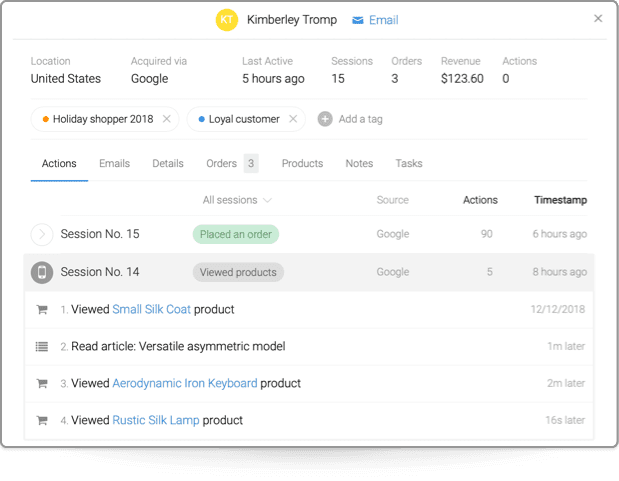
Task: Click the cart icon beside Small Silk Coat
Action: coord(42,310)
